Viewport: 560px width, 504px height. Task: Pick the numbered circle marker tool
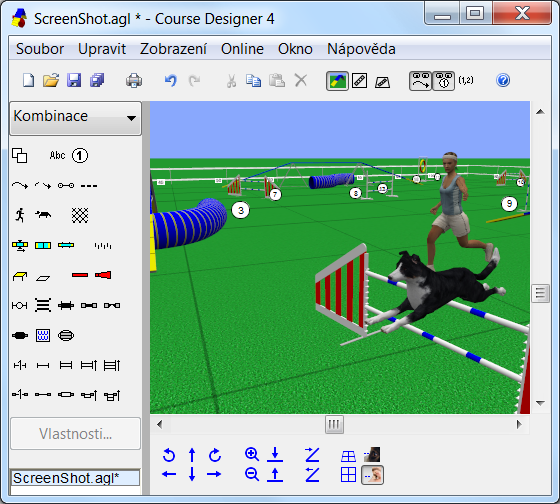[80, 155]
